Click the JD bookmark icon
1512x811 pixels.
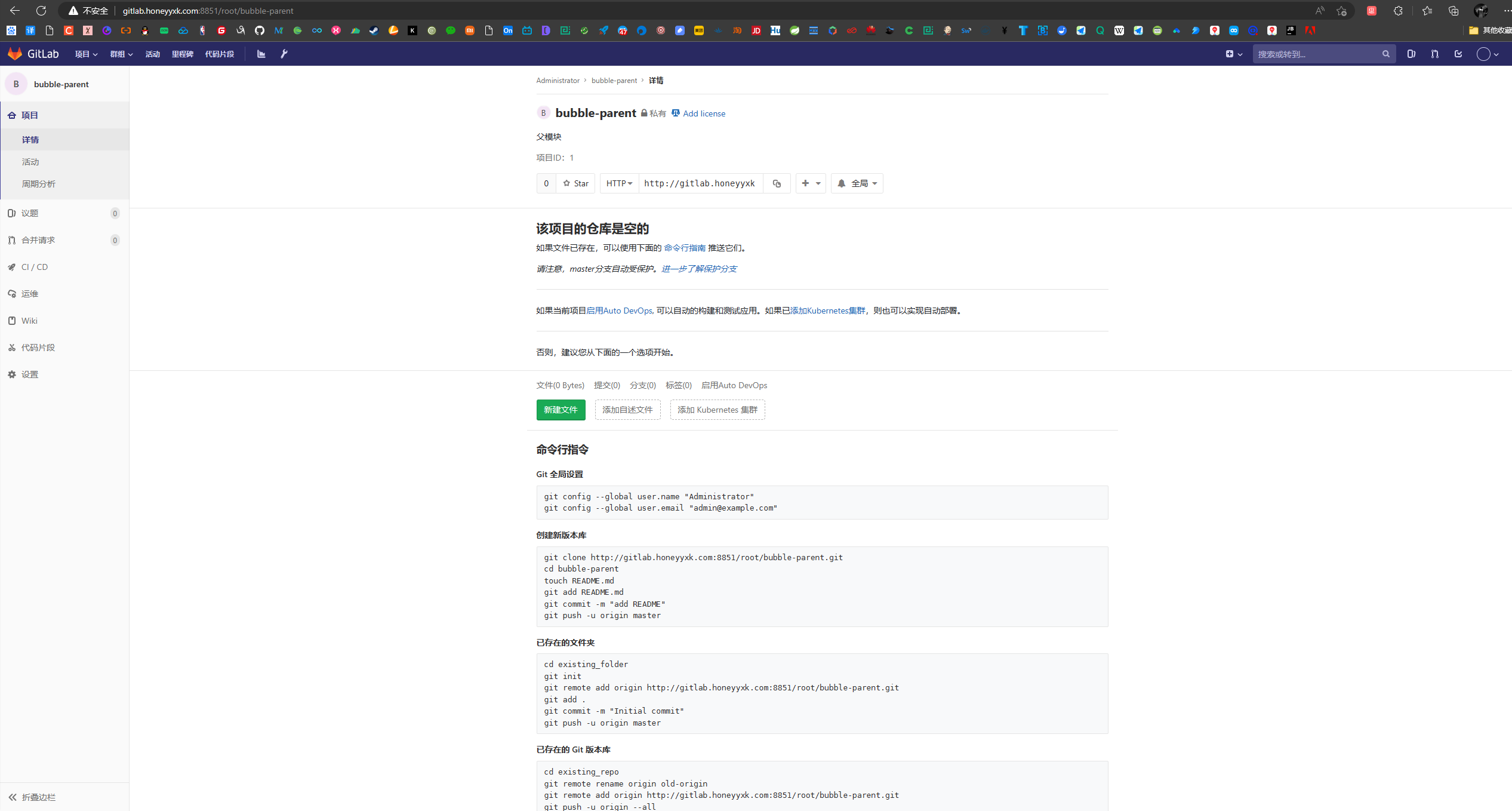(756, 30)
